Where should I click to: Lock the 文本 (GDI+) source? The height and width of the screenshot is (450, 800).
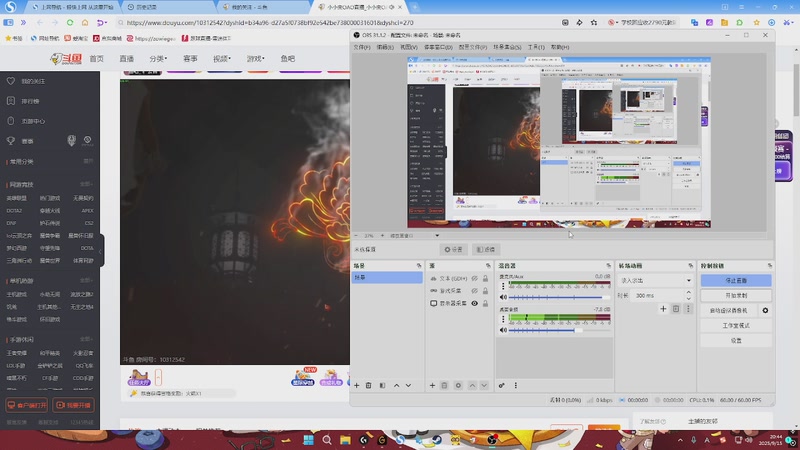click(x=486, y=279)
